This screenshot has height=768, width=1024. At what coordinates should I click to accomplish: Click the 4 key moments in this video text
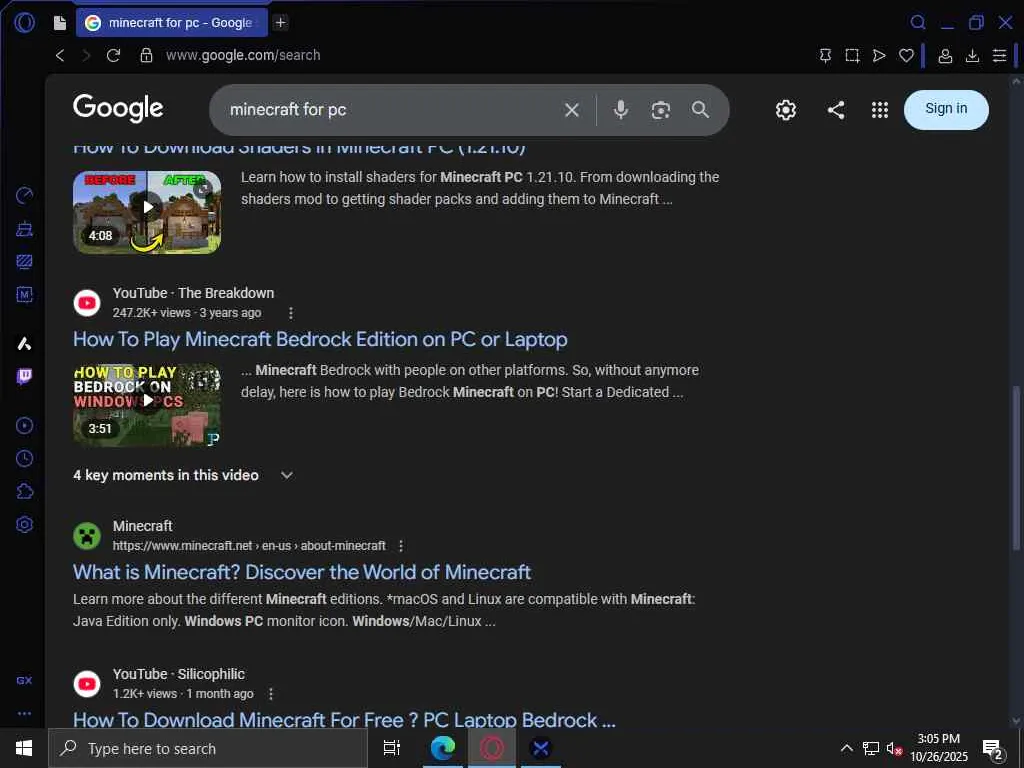[166, 475]
